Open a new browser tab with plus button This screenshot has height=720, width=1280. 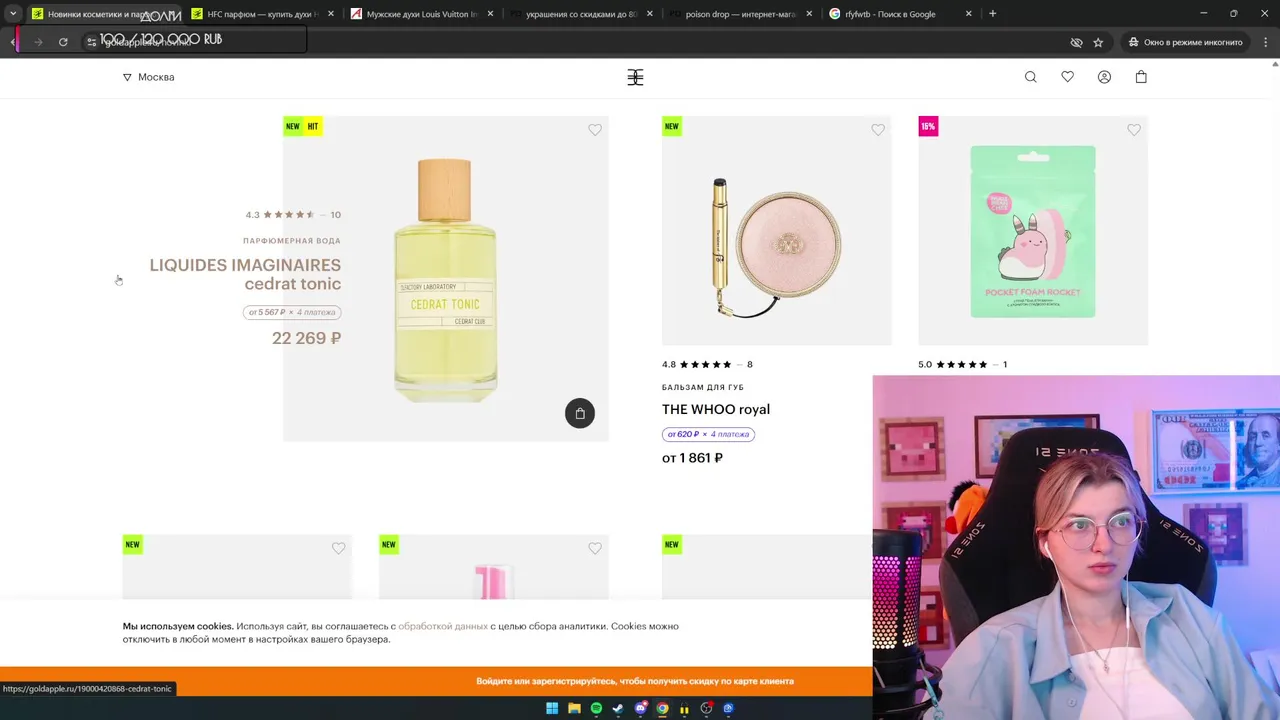tap(992, 14)
